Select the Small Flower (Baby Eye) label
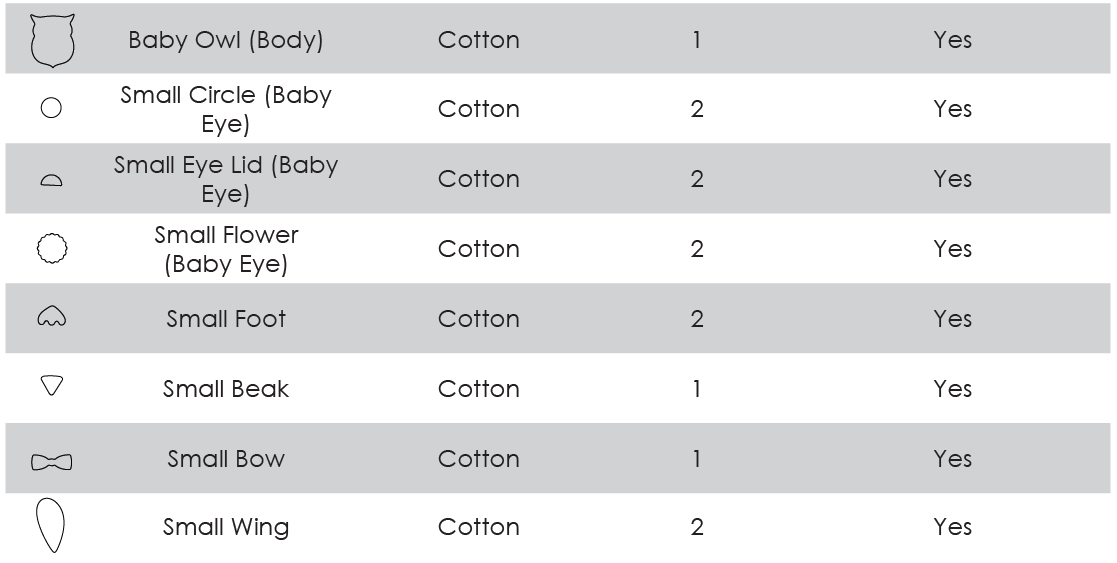This screenshot has width=1117, height=563. (x=226, y=249)
